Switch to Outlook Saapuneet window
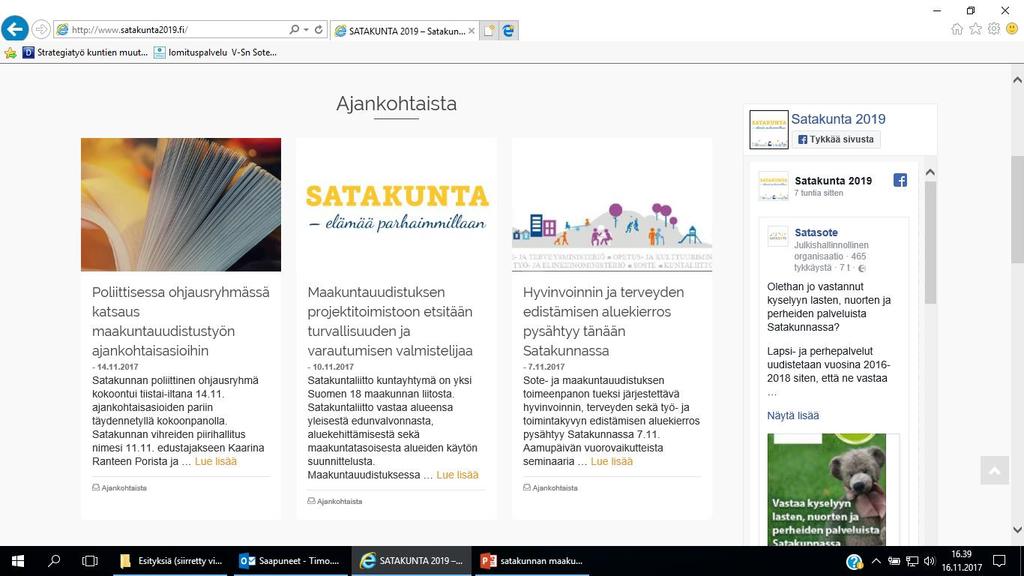The height and width of the screenshot is (576, 1024). pyautogui.click(x=291, y=561)
